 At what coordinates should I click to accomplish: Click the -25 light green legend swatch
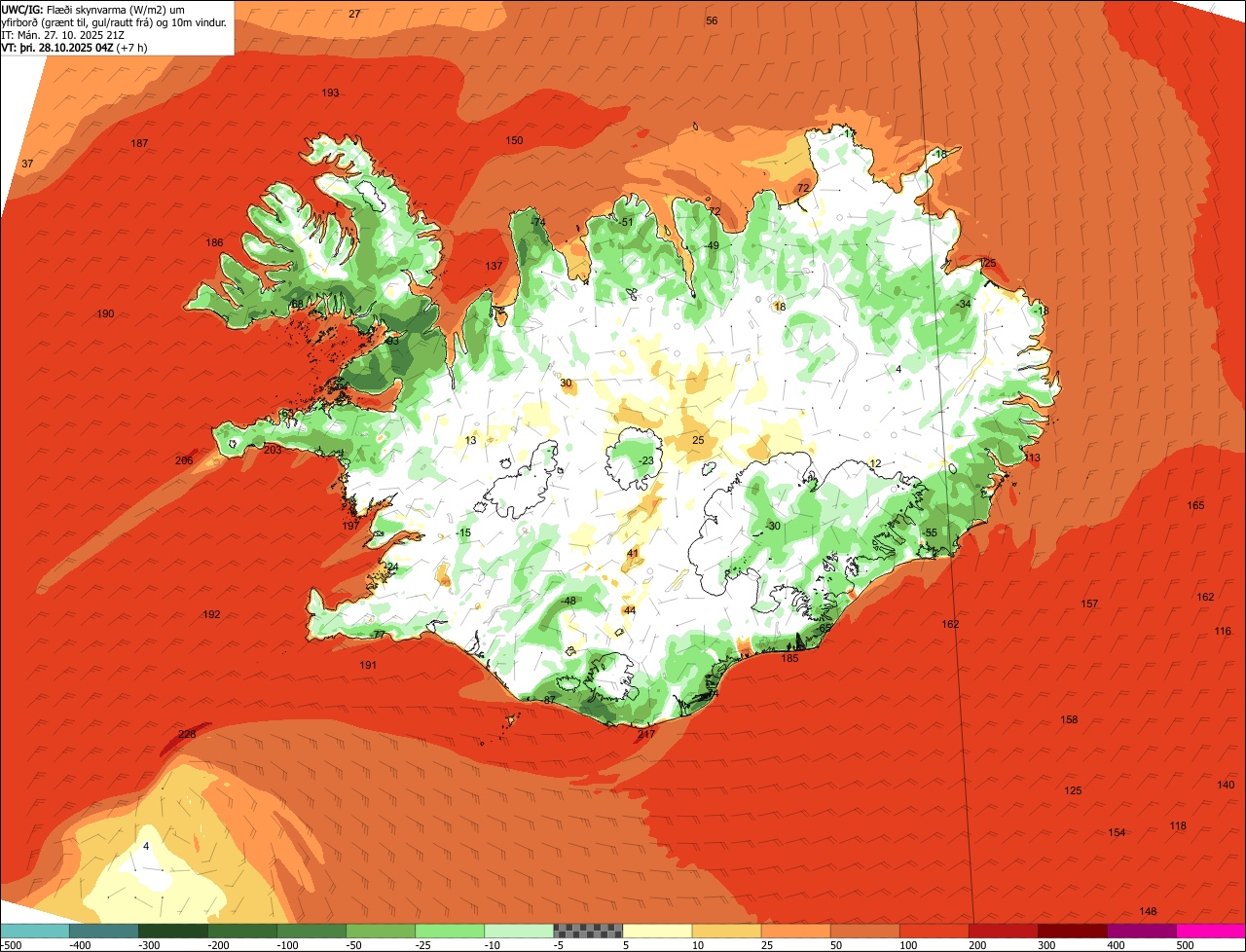coord(450,931)
